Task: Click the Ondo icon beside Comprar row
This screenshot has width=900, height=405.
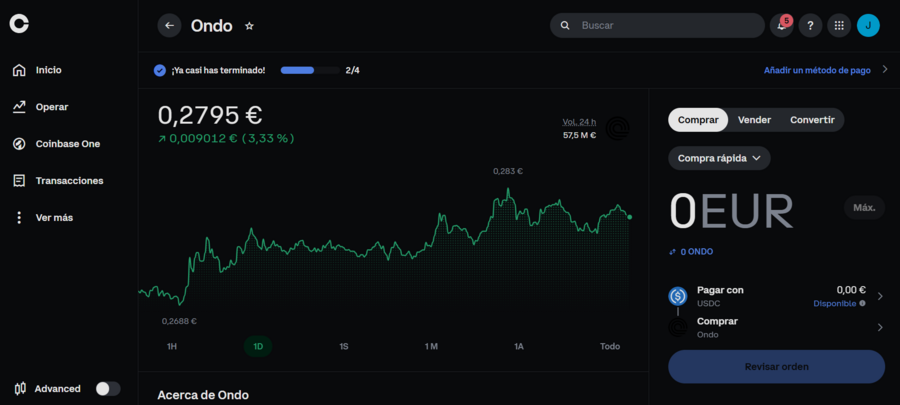Action: pos(678,328)
